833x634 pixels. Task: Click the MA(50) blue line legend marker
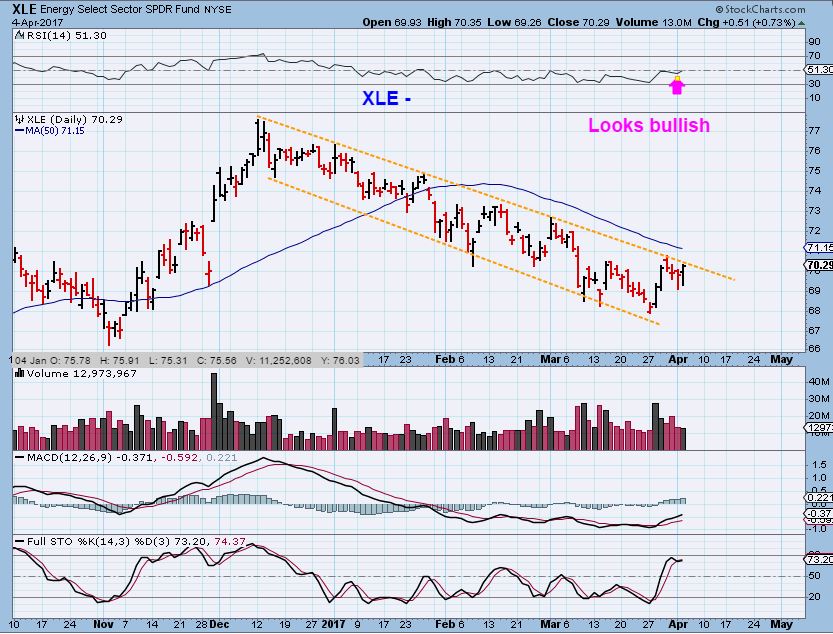(x=20, y=131)
